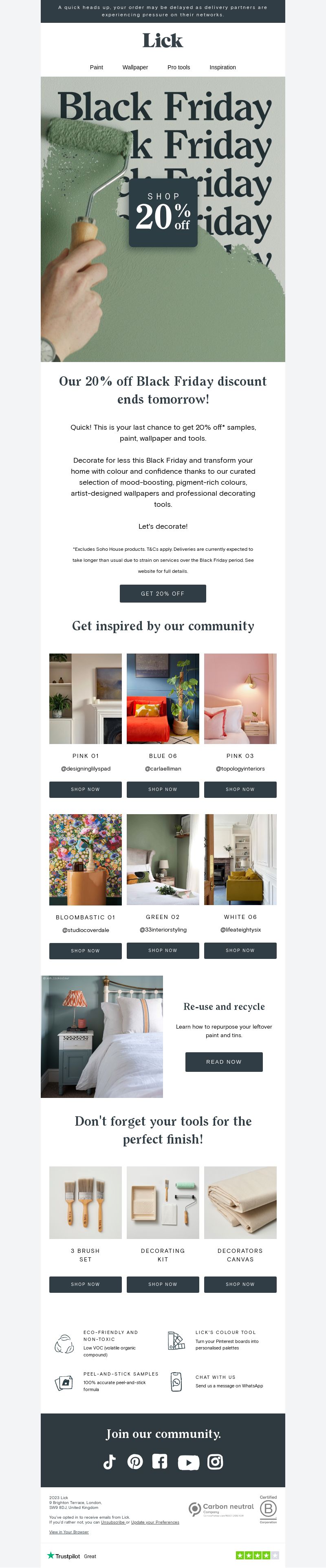The width and height of the screenshot is (326, 1568).
Task: Open the Wallpaper menu item
Action: 135,68
